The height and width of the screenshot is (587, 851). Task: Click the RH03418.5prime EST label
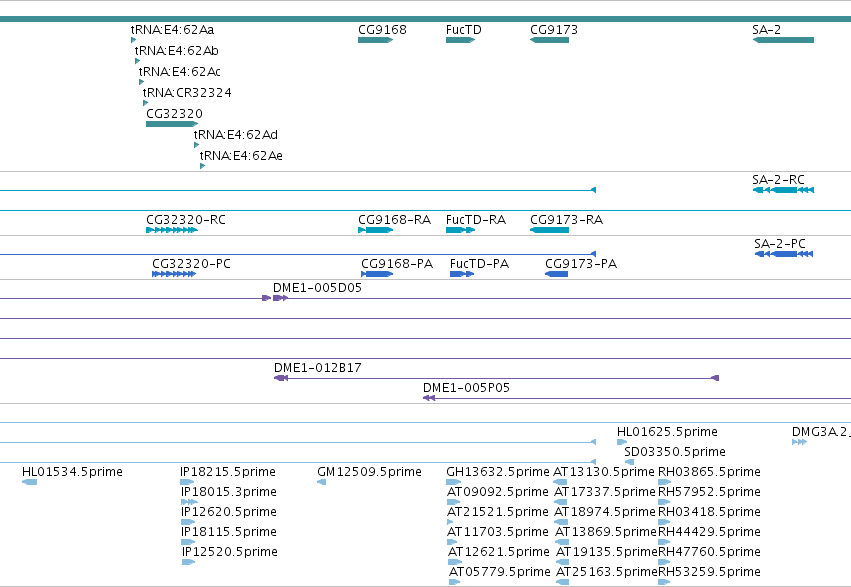709,512
